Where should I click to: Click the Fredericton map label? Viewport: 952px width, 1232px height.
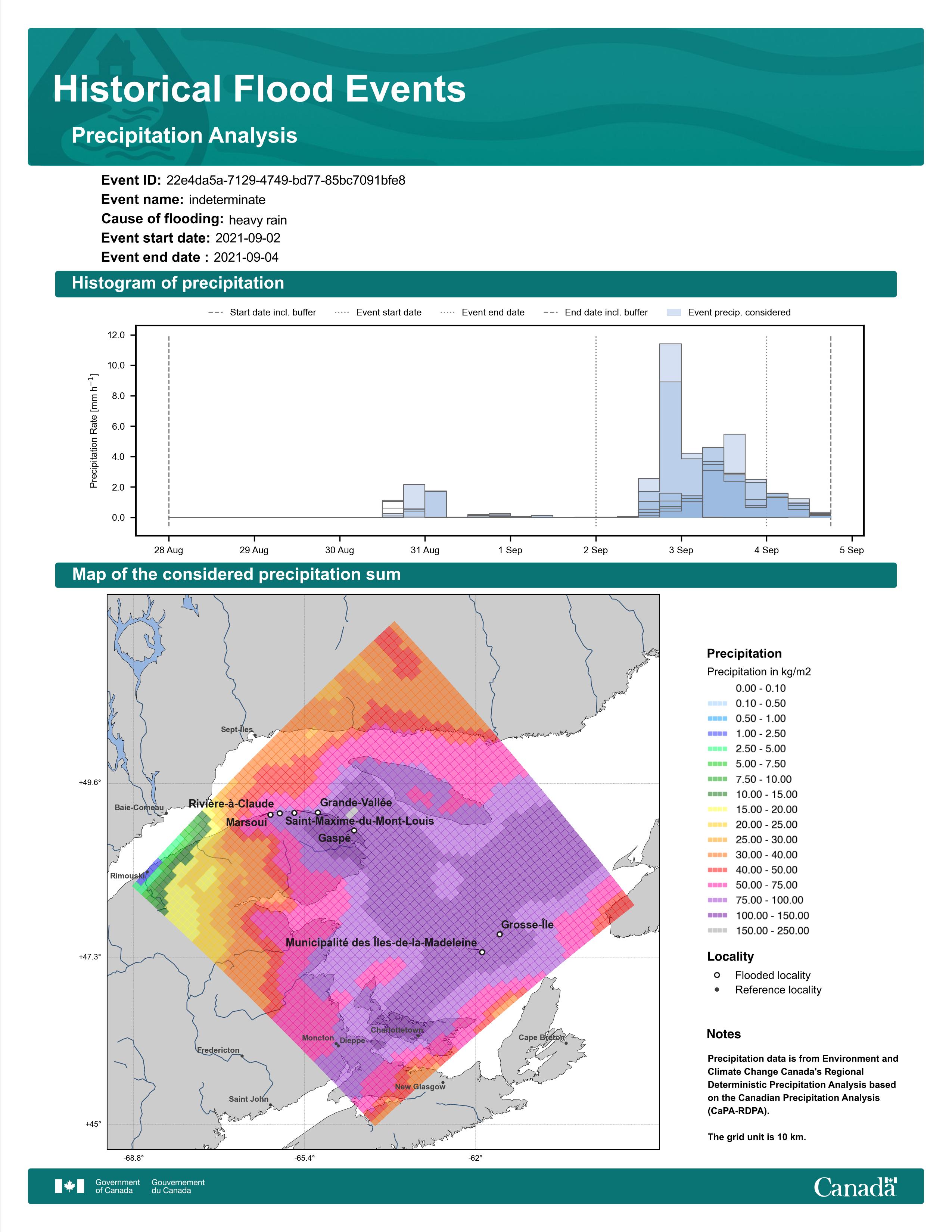(218, 1050)
